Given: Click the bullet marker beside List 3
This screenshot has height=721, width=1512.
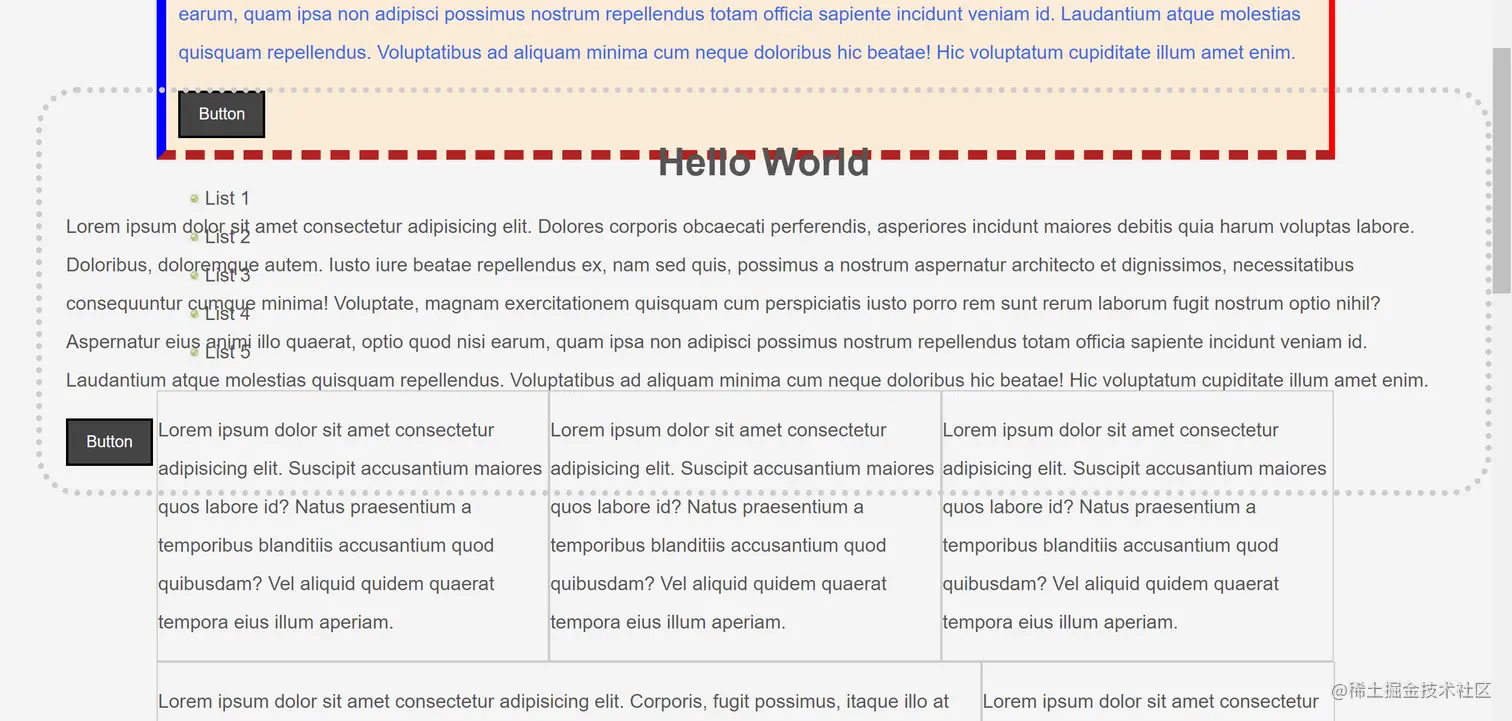Looking at the screenshot, I should (194, 275).
